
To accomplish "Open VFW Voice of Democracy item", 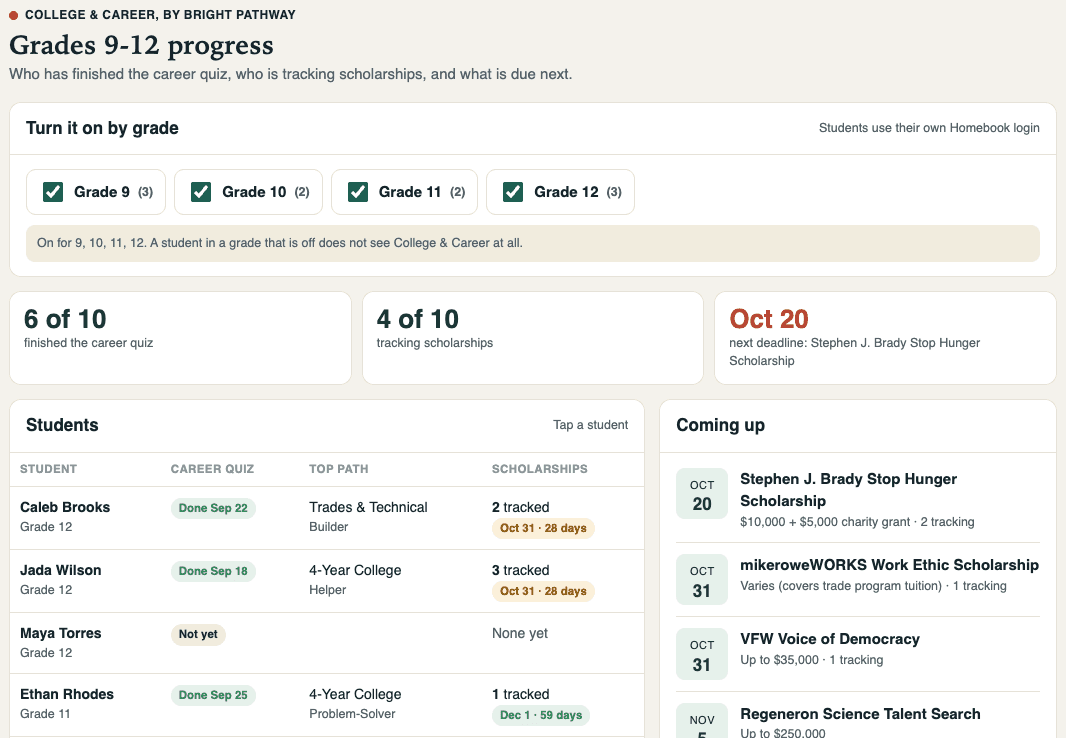I will pyautogui.click(x=858, y=653).
